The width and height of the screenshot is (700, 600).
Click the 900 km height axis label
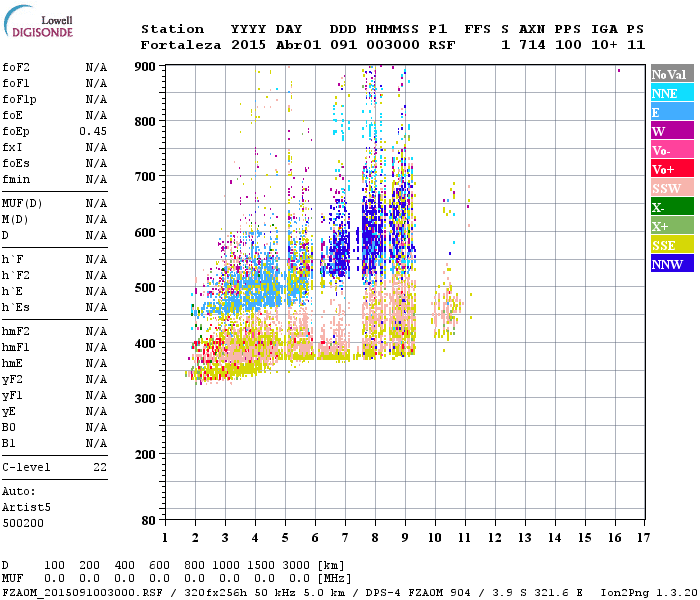tap(145, 67)
